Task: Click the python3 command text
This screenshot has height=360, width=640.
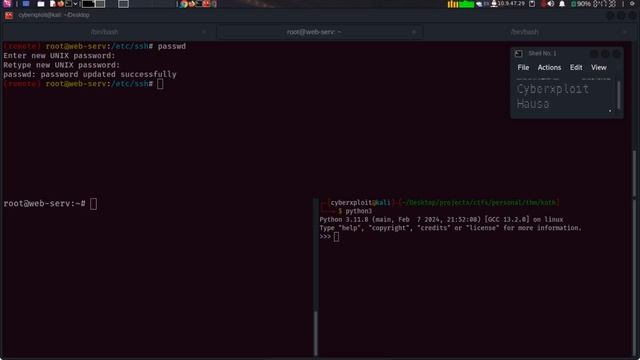Action: pyautogui.click(x=359, y=211)
